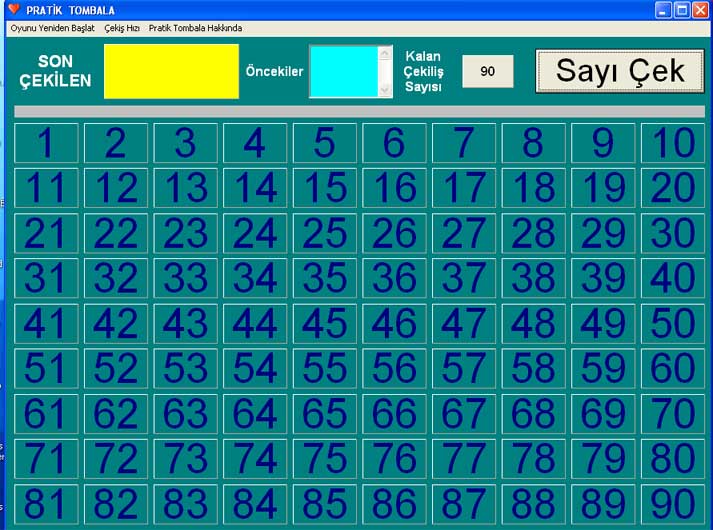Minimize the Pratik Tombala window

pyautogui.click(x=663, y=10)
